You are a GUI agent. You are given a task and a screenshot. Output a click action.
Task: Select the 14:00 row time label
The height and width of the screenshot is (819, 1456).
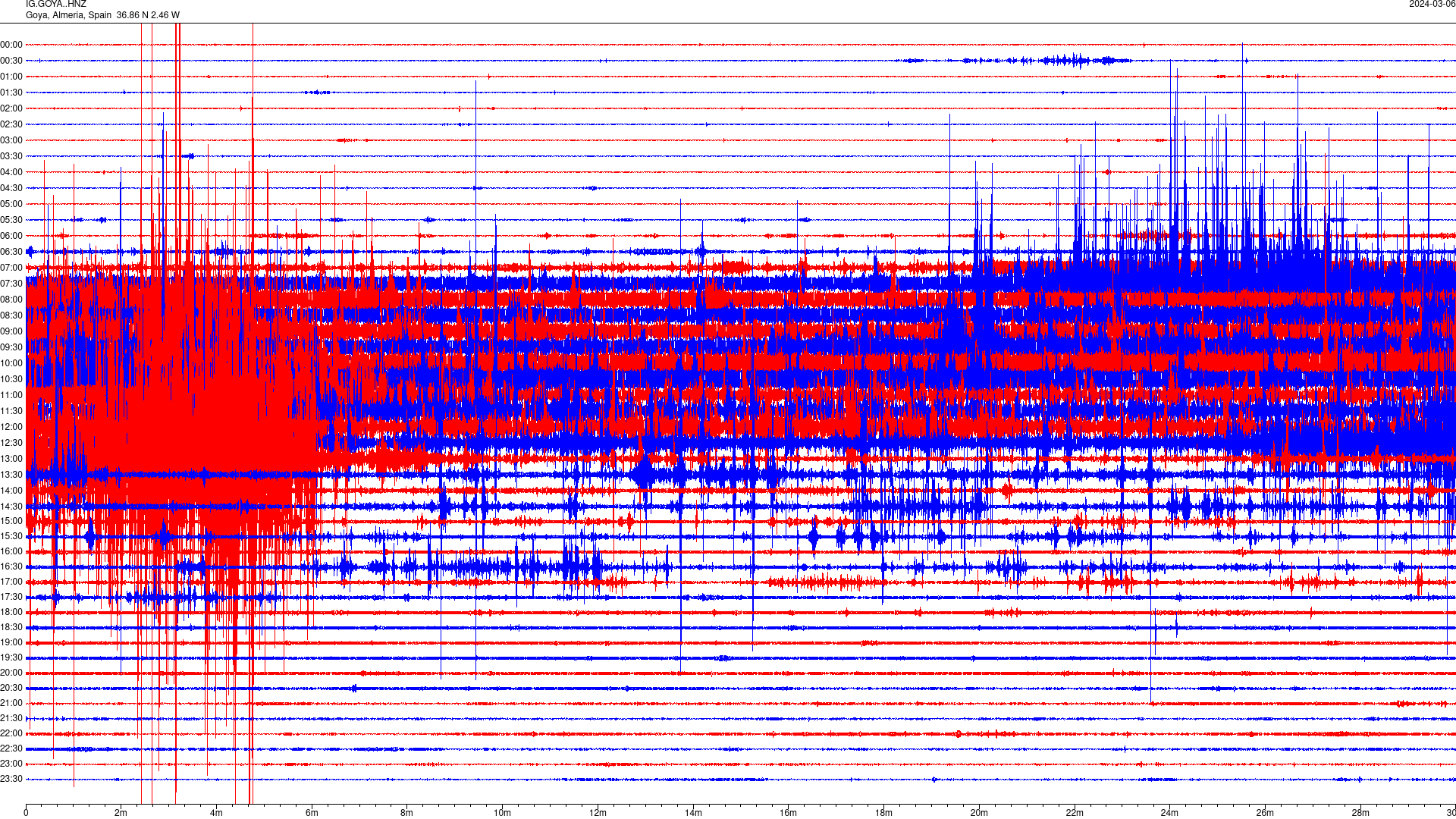(11, 491)
